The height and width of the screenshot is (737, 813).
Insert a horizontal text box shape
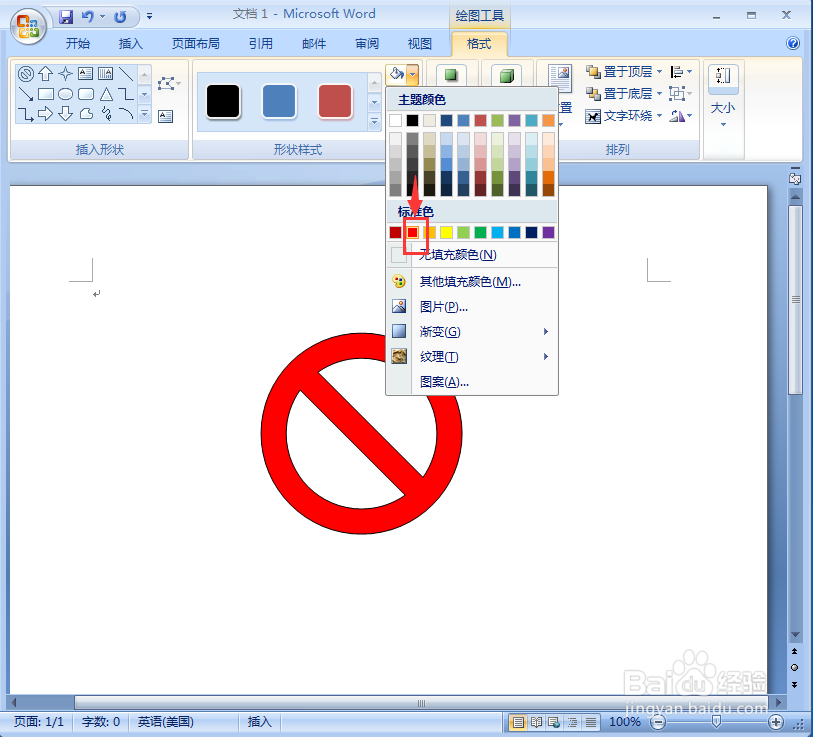pos(86,74)
